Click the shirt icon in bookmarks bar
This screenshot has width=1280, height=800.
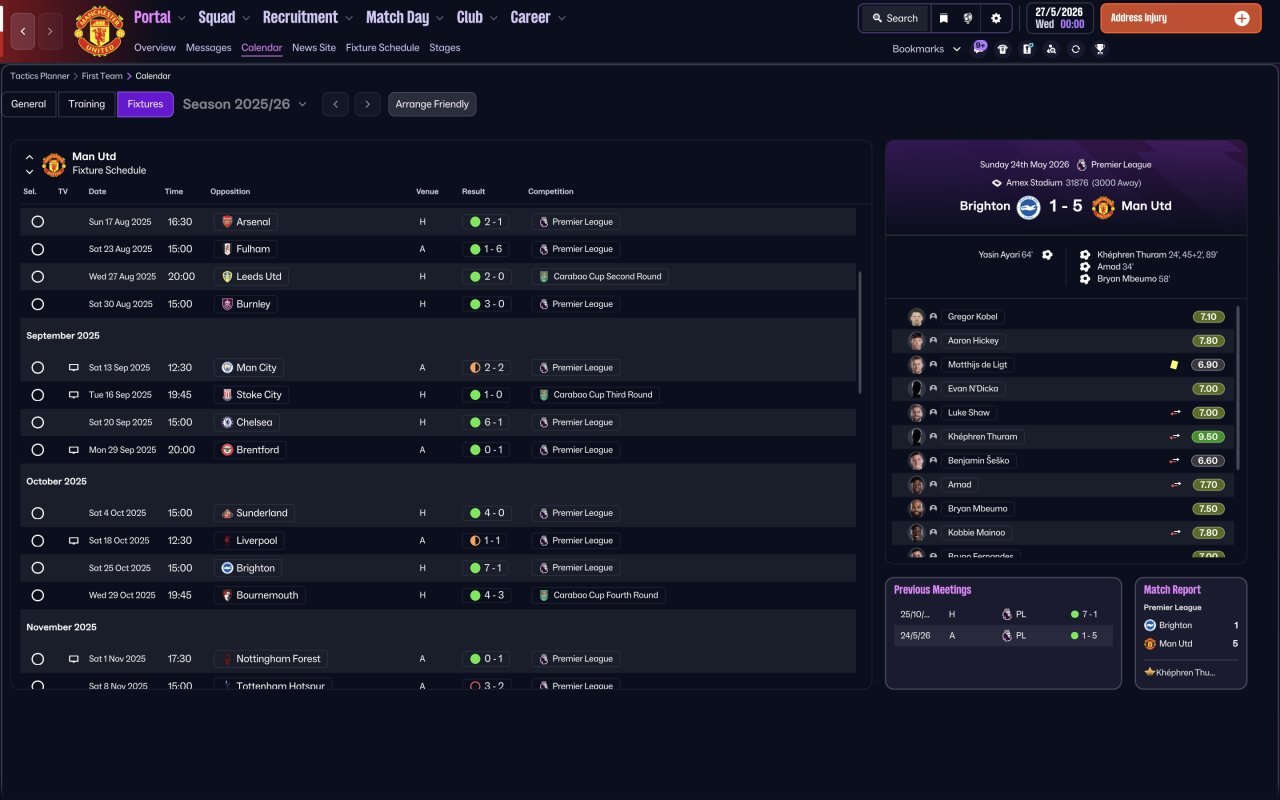(1003, 49)
